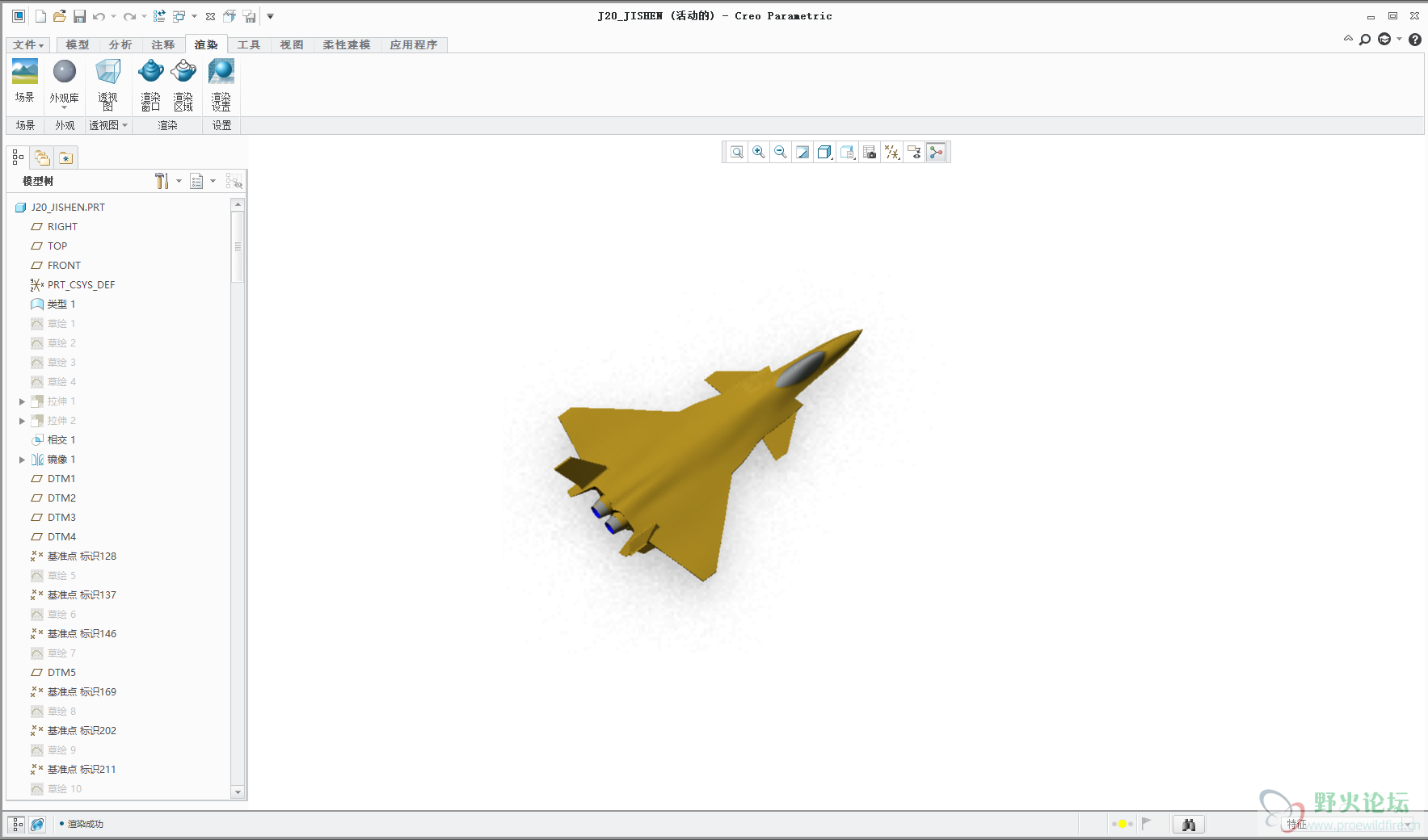Image resolution: width=1428 pixels, height=840 pixels.
Task: Switch to the 工具 ribbon tab
Action: click(249, 45)
